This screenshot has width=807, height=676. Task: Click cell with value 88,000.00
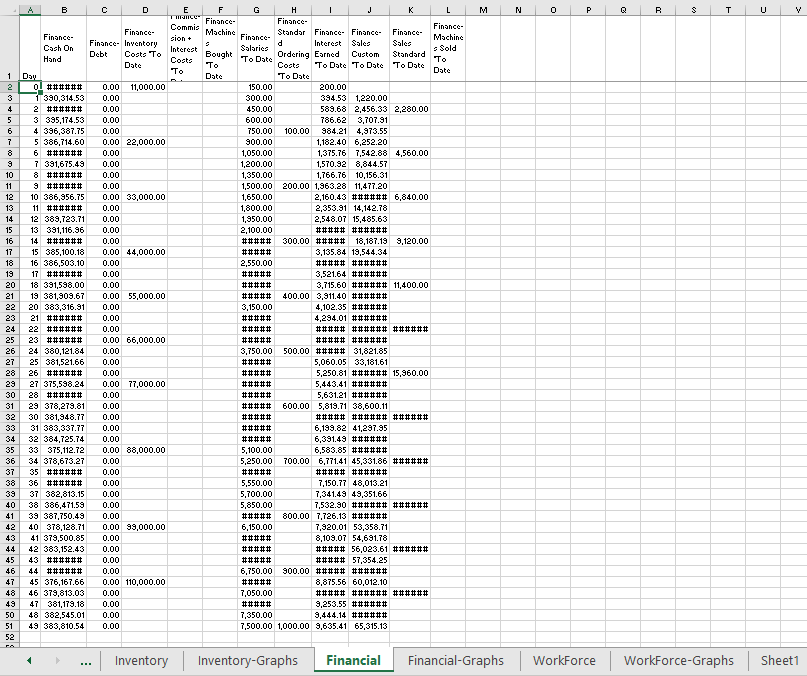coord(145,450)
